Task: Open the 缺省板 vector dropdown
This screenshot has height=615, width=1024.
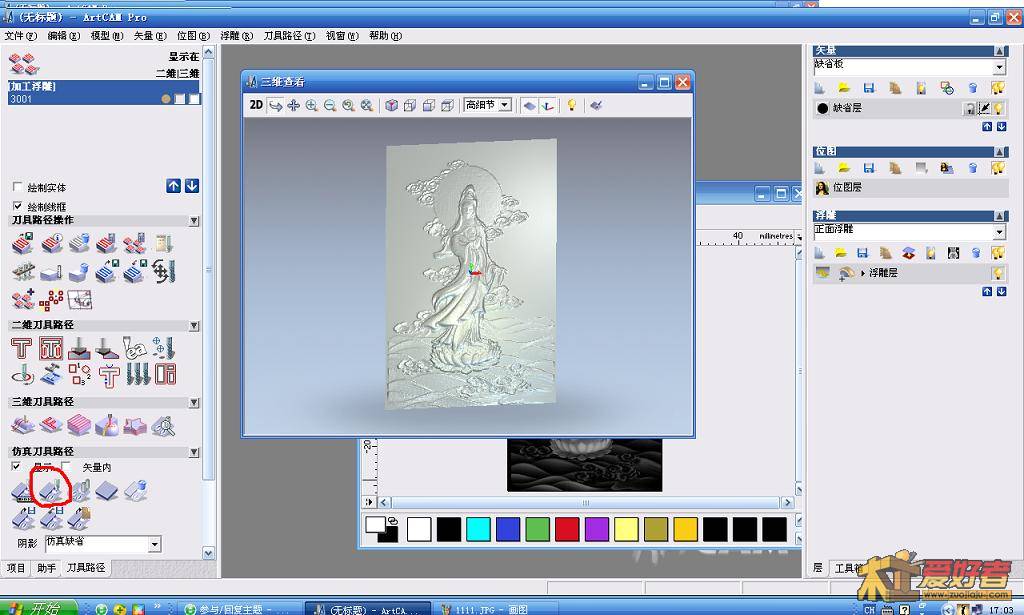Action: coord(1000,67)
